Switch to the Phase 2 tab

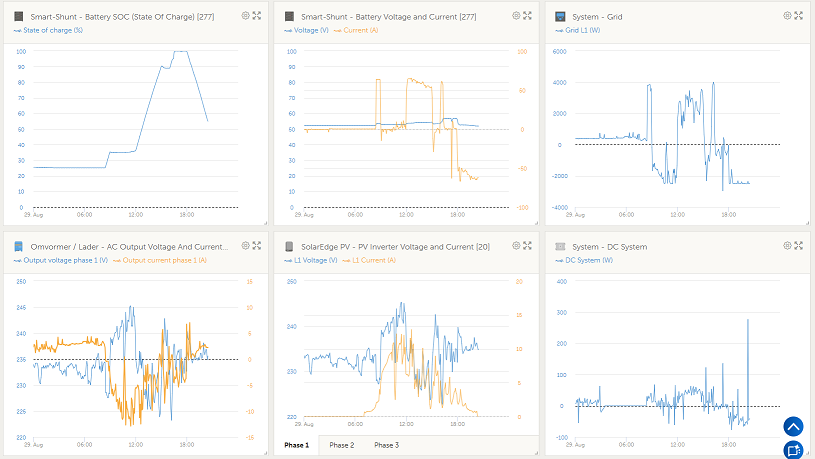[x=341, y=445]
